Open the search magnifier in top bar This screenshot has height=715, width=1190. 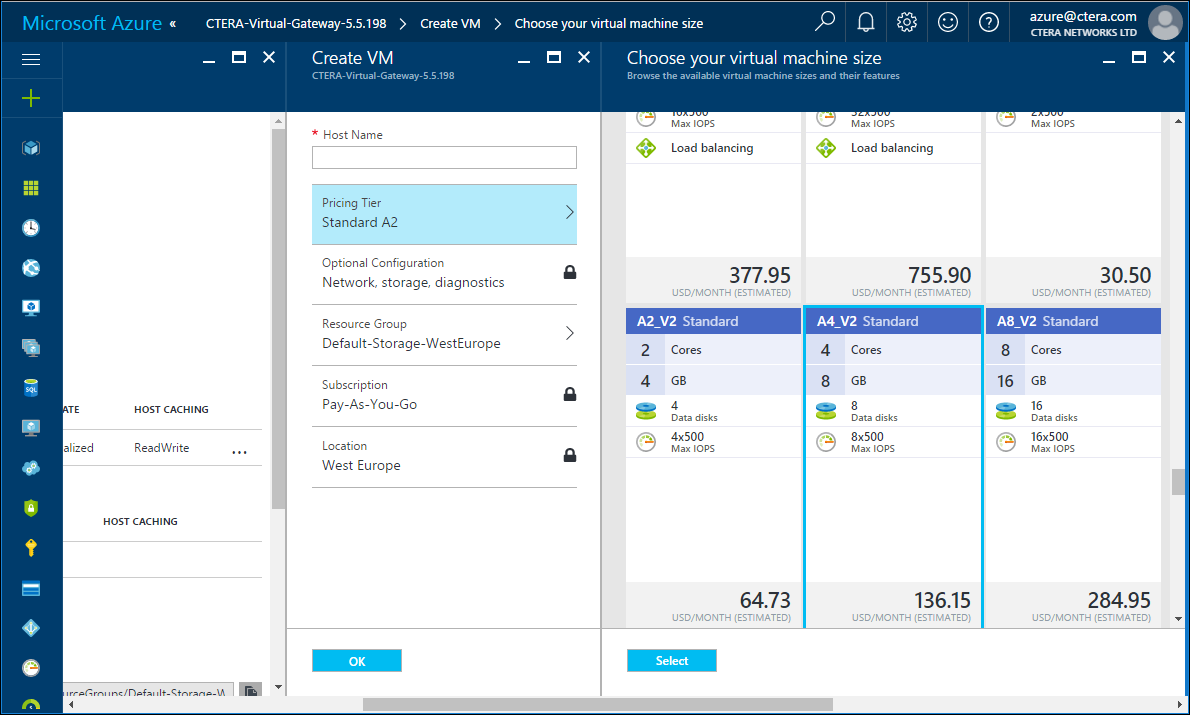pyautogui.click(x=825, y=22)
